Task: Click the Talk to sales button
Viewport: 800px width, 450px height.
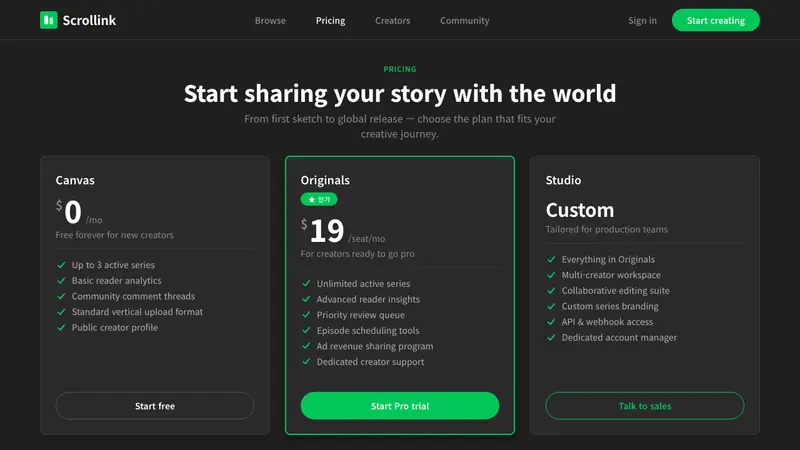Action: (645, 406)
